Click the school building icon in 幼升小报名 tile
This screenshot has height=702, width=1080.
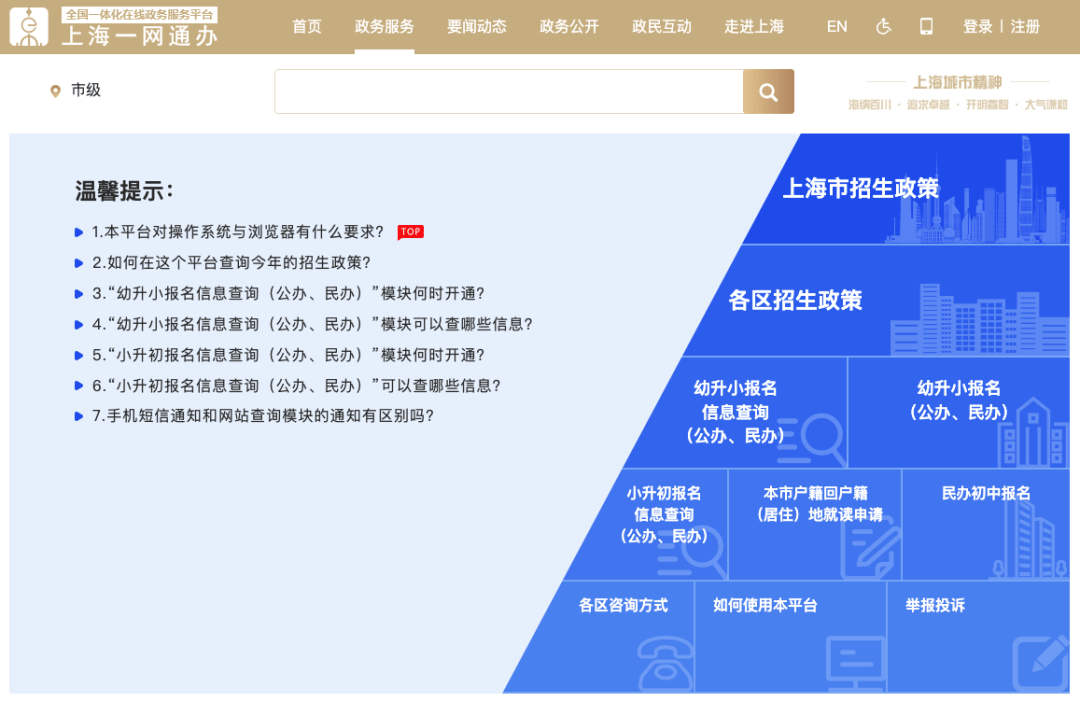pos(1032,433)
